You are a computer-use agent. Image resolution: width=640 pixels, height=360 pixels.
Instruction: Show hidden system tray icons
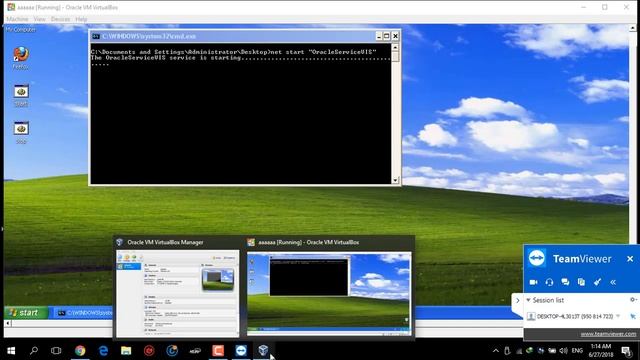coord(496,351)
